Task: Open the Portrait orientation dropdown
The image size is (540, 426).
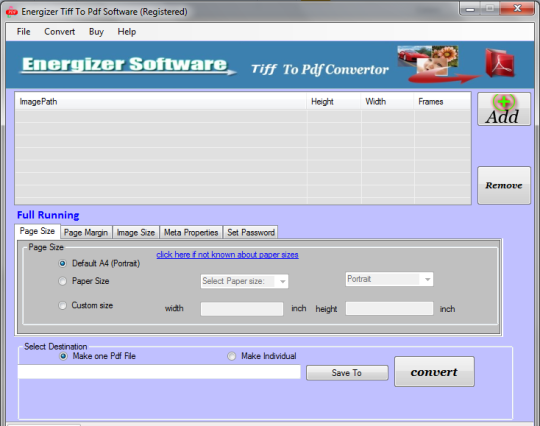Action: 390,279
